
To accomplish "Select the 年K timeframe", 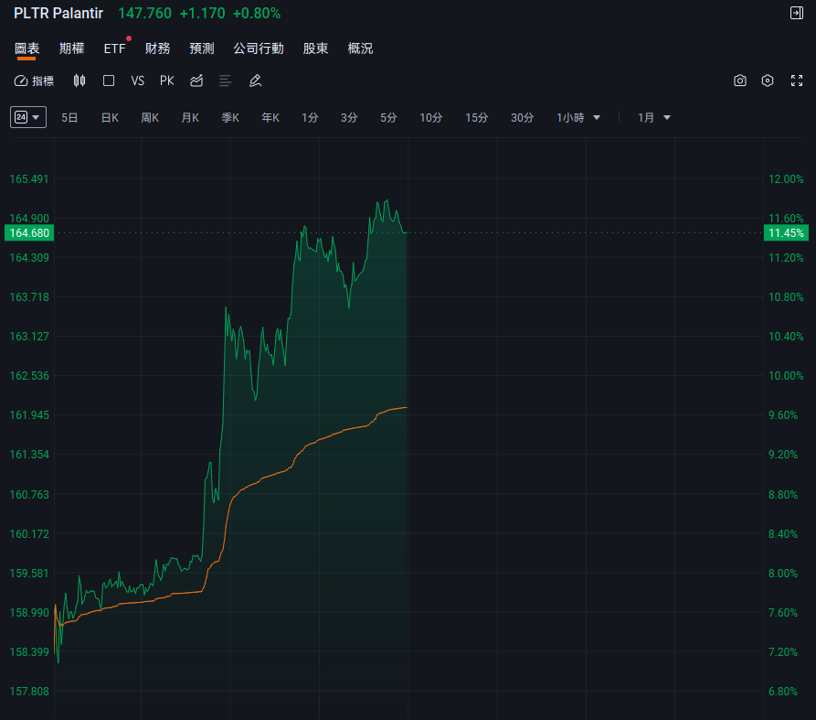I will tap(270, 118).
